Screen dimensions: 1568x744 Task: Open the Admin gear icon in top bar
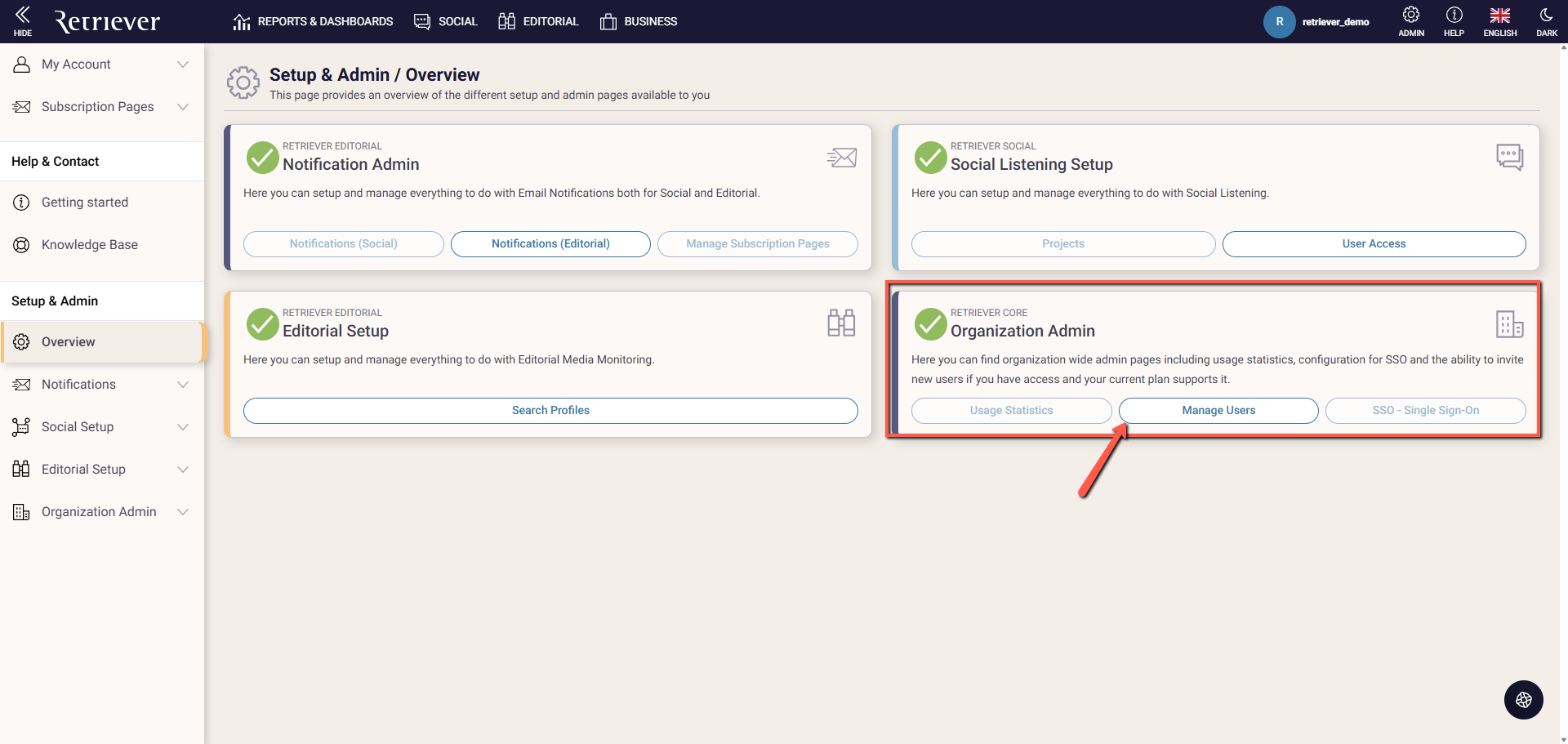(1411, 15)
